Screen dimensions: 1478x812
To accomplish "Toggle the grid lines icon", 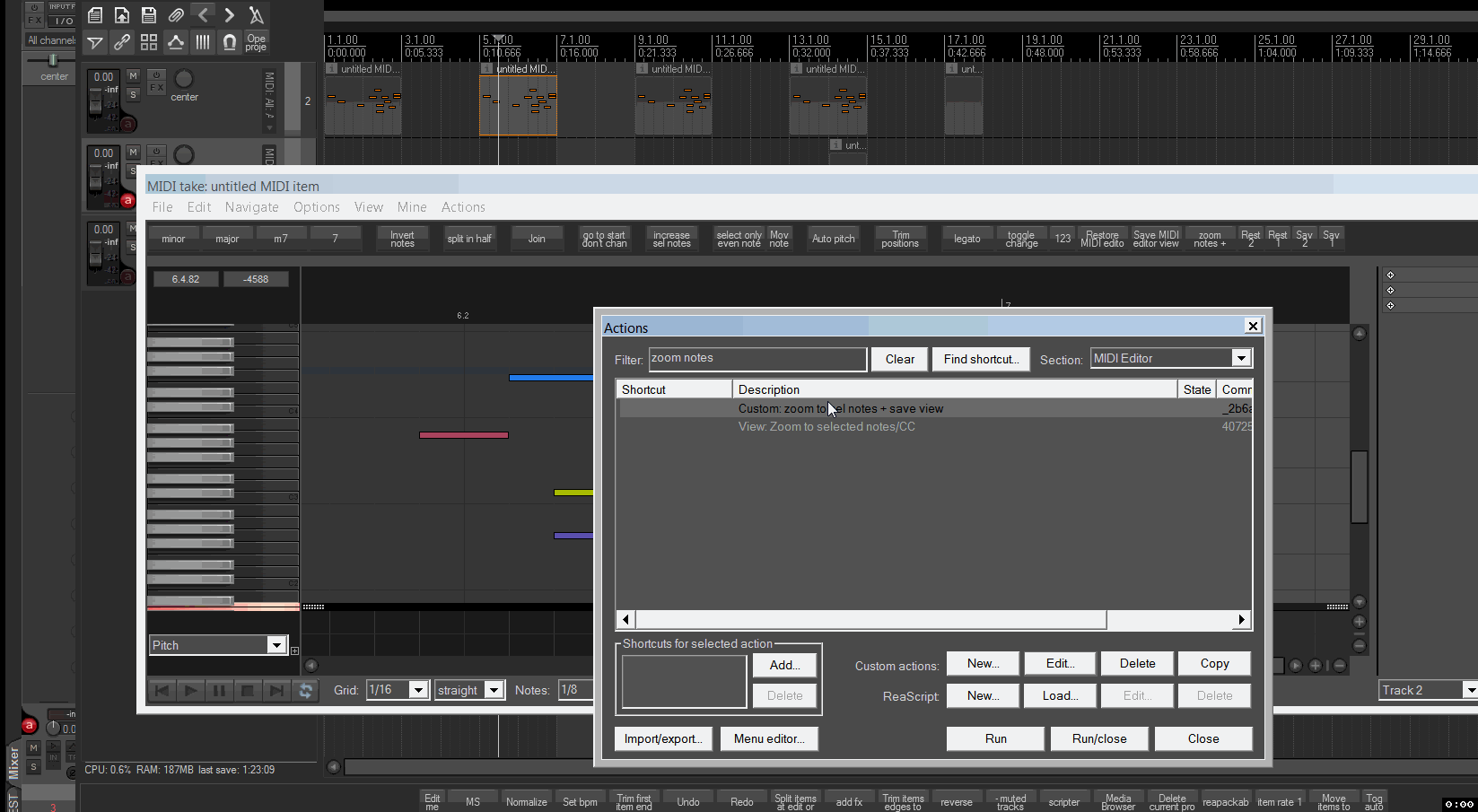I will click(203, 42).
